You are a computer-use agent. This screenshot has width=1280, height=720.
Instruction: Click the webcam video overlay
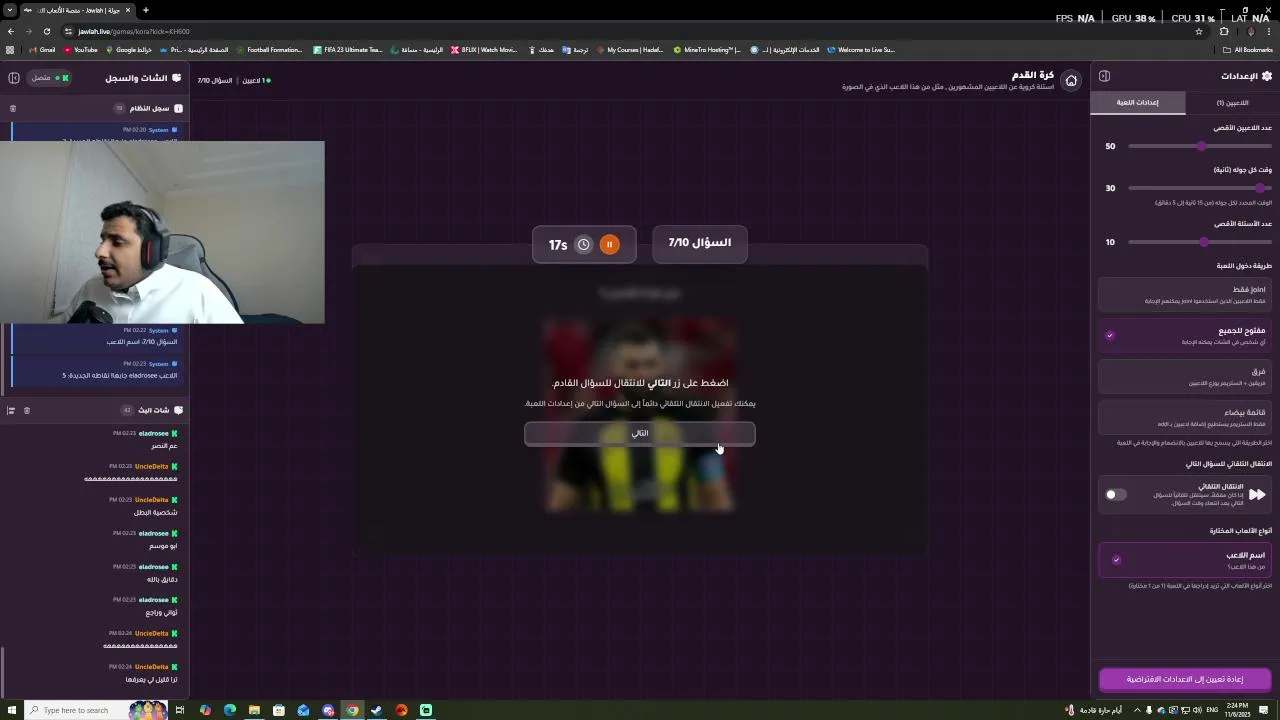tap(162, 232)
